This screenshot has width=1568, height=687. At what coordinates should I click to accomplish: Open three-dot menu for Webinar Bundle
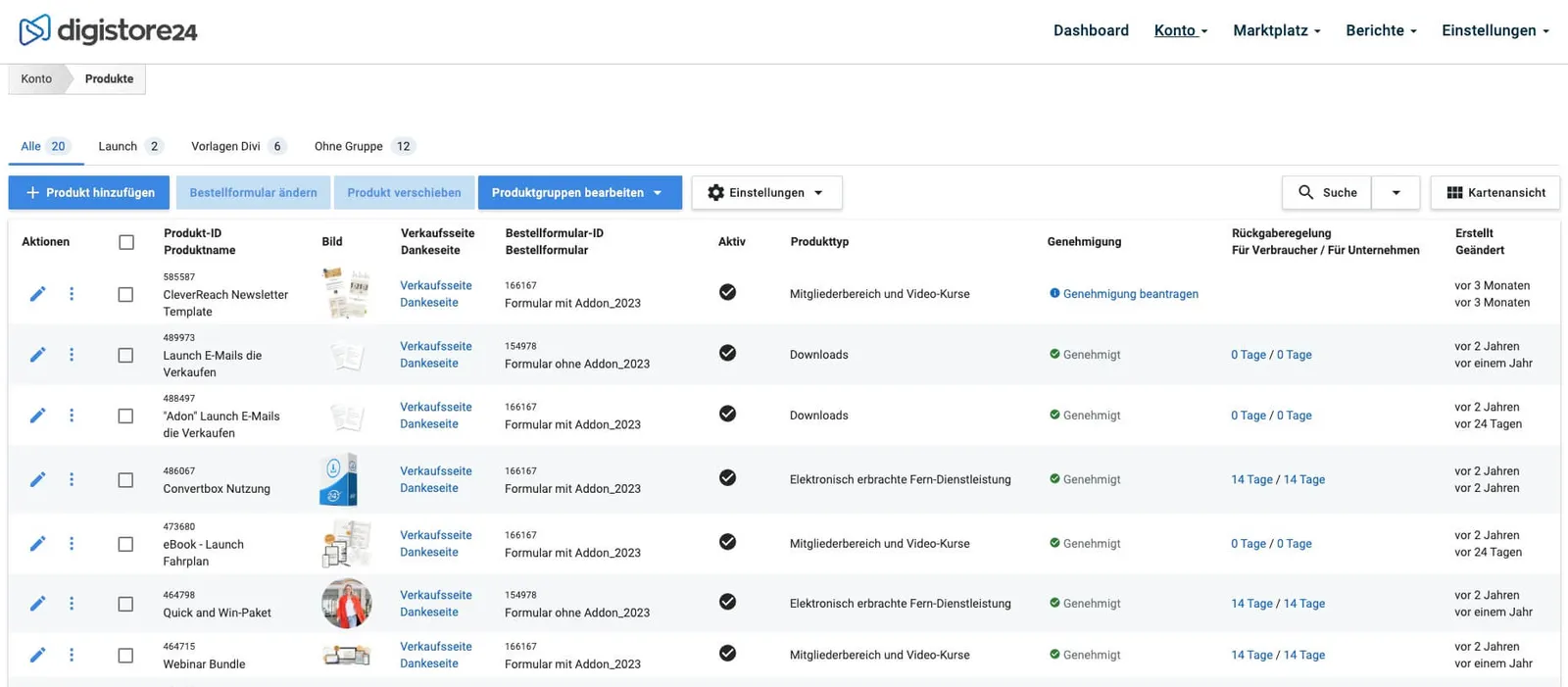72,655
